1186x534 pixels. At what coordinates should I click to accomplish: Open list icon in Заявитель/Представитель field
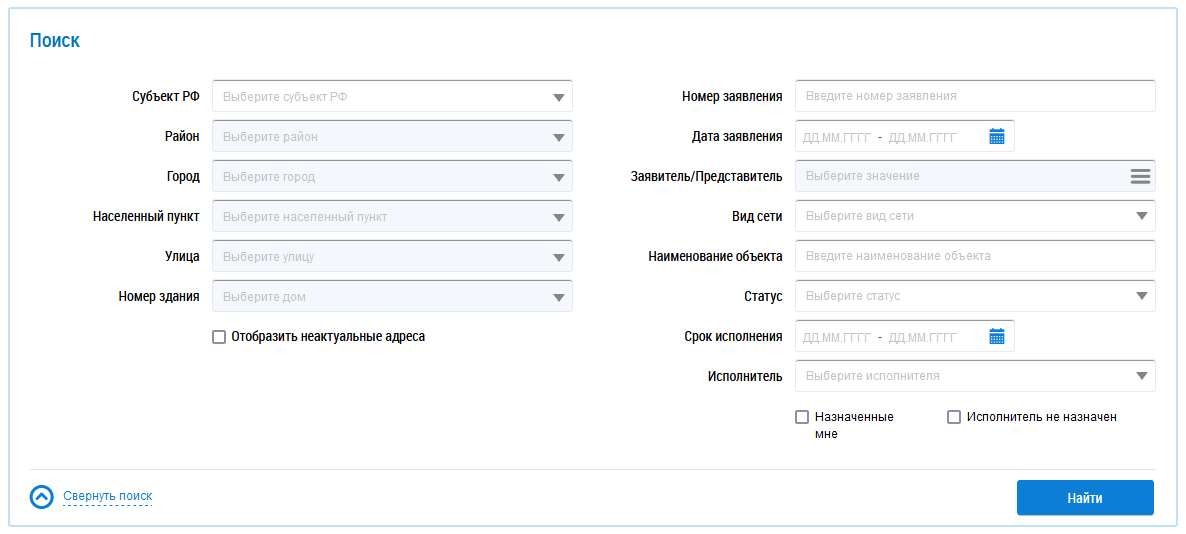[1140, 176]
